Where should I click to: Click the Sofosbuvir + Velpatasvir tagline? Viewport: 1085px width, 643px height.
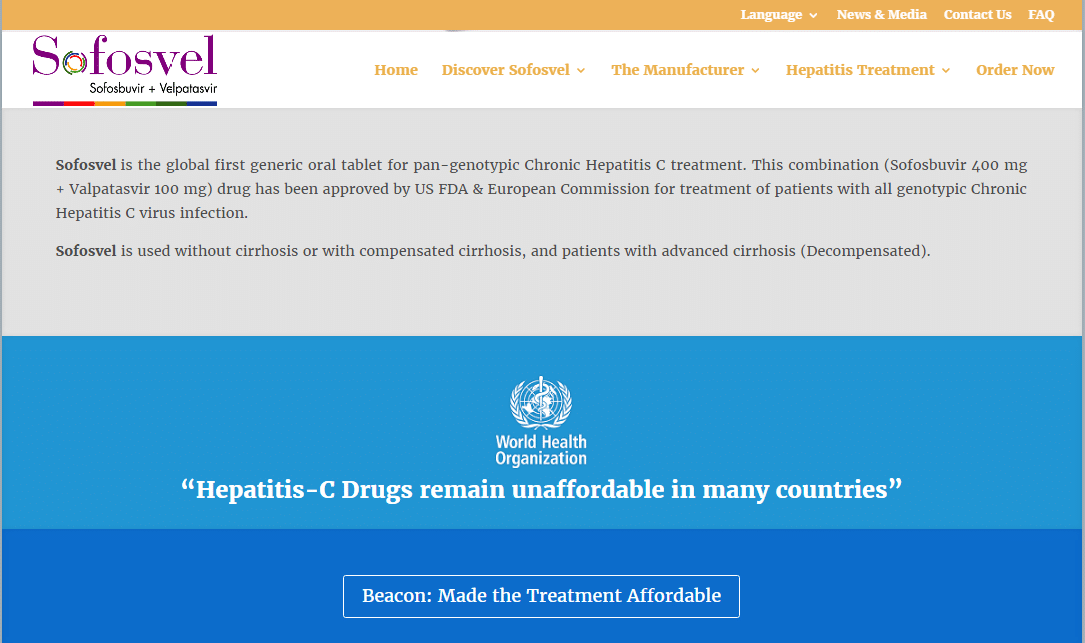coord(153,89)
